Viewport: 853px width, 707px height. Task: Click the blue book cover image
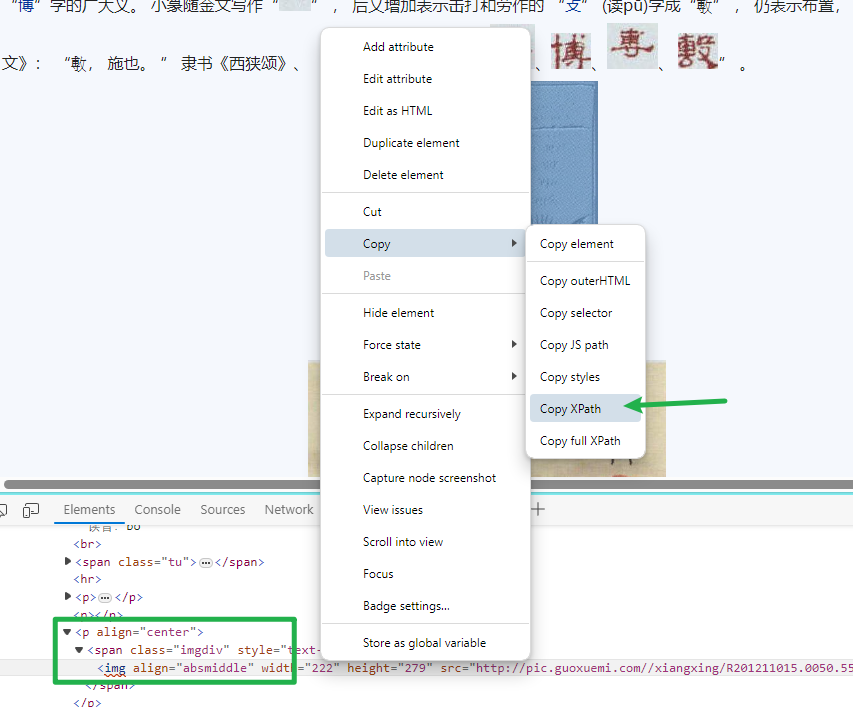click(564, 153)
